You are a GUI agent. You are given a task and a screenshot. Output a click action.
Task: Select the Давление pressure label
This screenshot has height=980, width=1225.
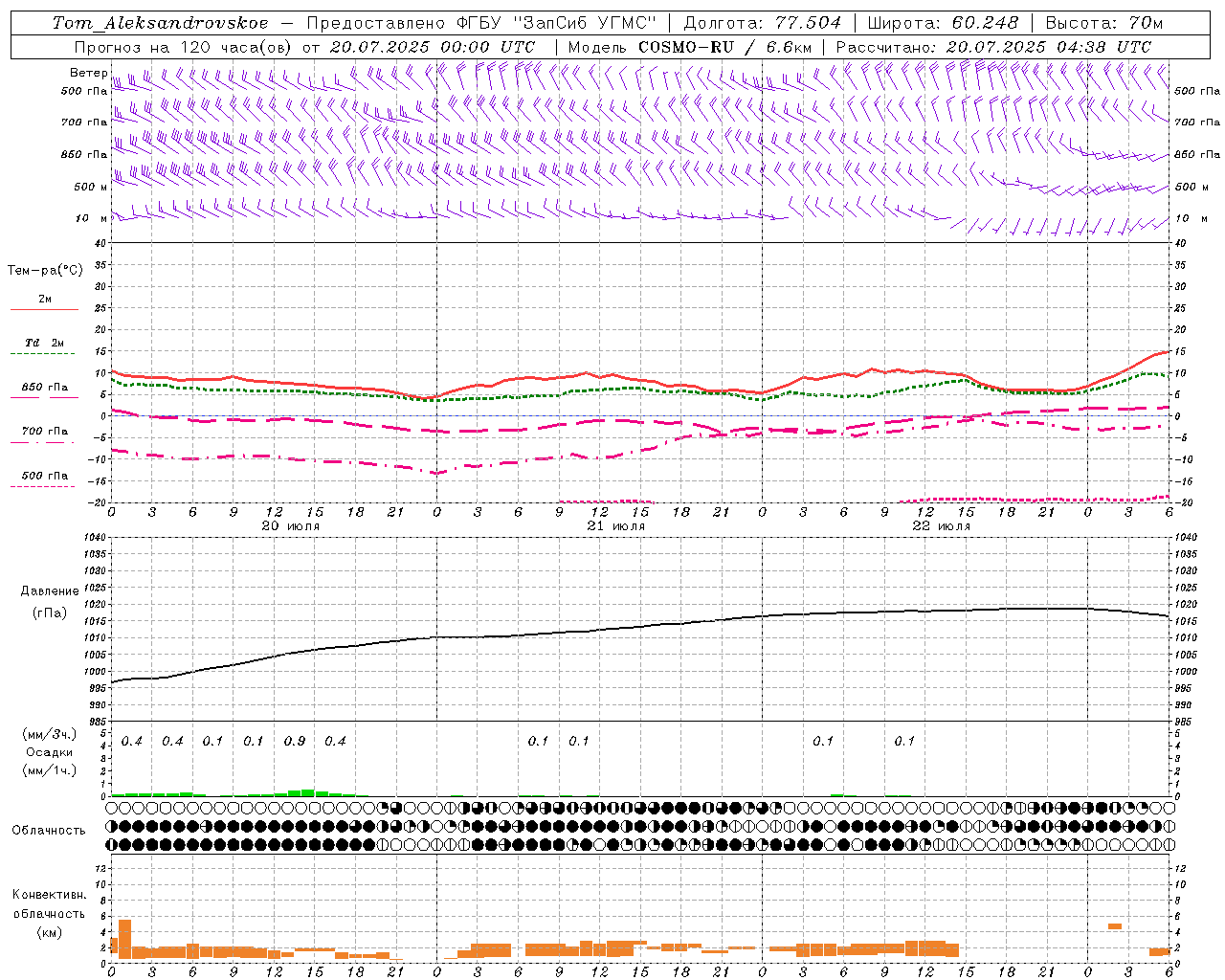tap(50, 591)
